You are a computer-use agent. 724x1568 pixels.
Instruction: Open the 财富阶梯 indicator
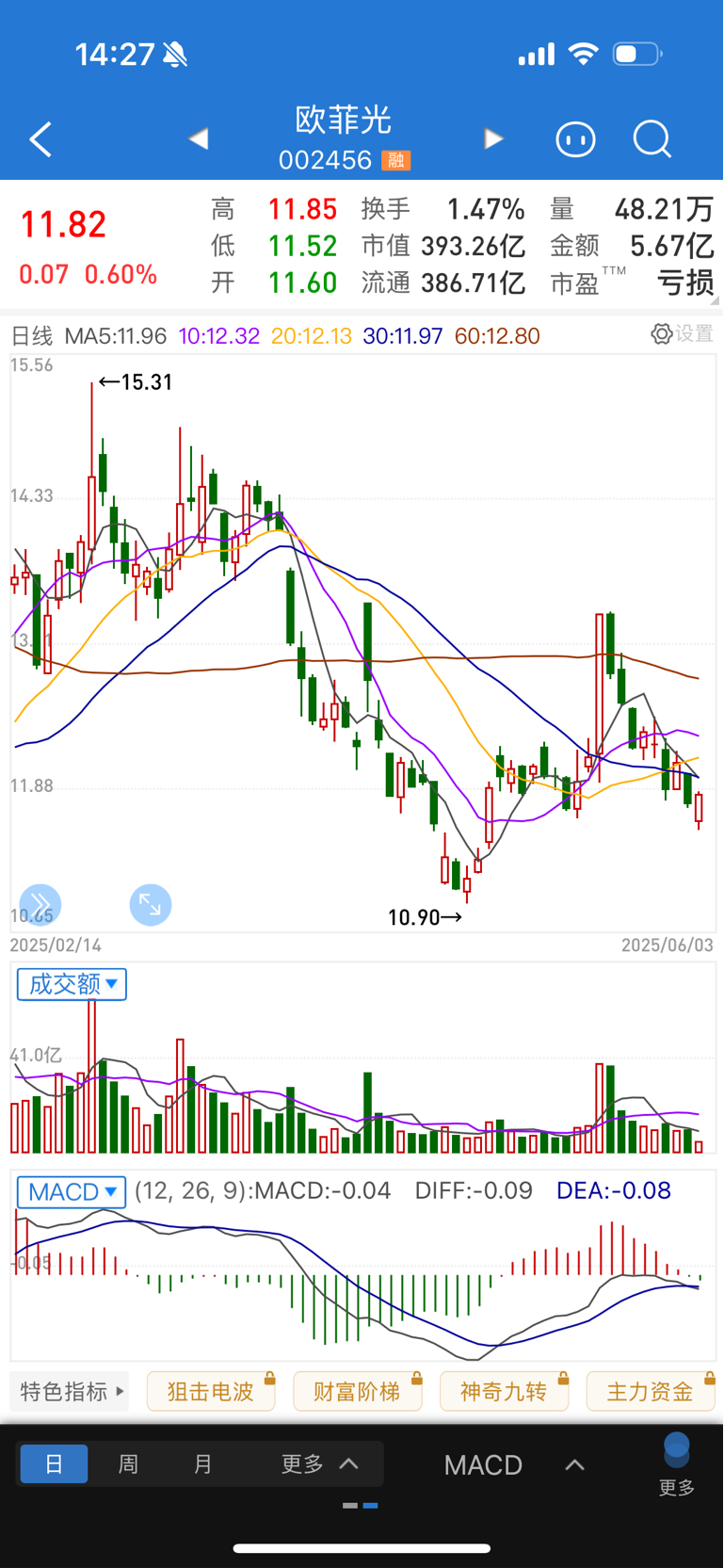point(358,1391)
